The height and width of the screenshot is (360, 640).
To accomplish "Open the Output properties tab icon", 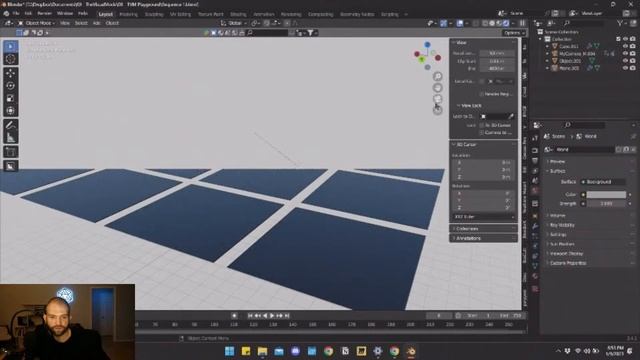I will 535,160.
